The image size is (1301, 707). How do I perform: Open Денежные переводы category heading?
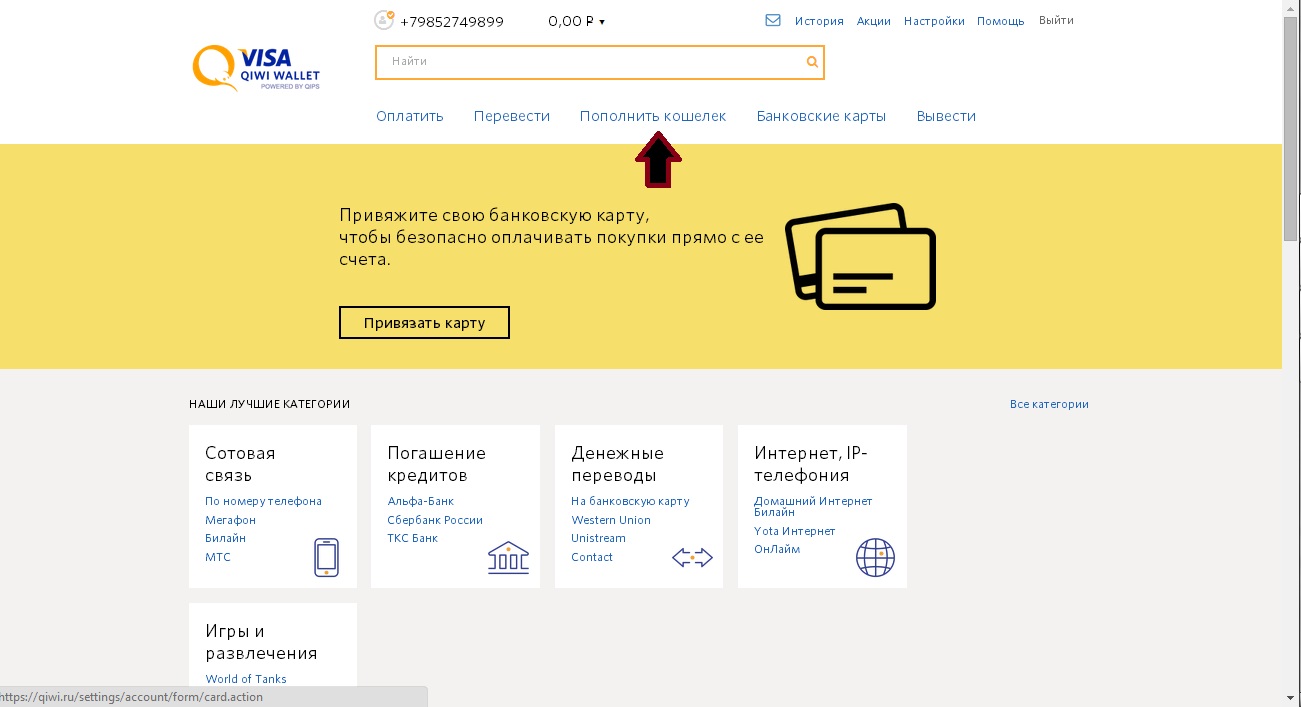tap(618, 464)
